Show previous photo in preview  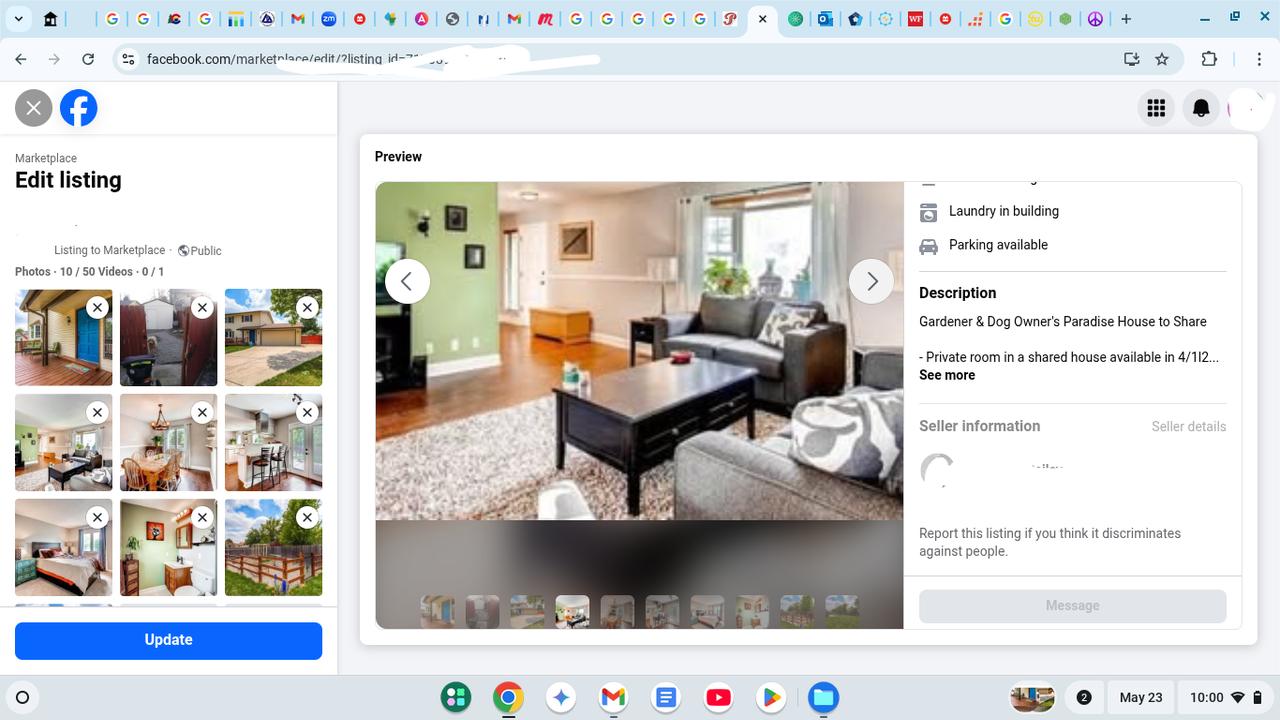click(x=407, y=282)
